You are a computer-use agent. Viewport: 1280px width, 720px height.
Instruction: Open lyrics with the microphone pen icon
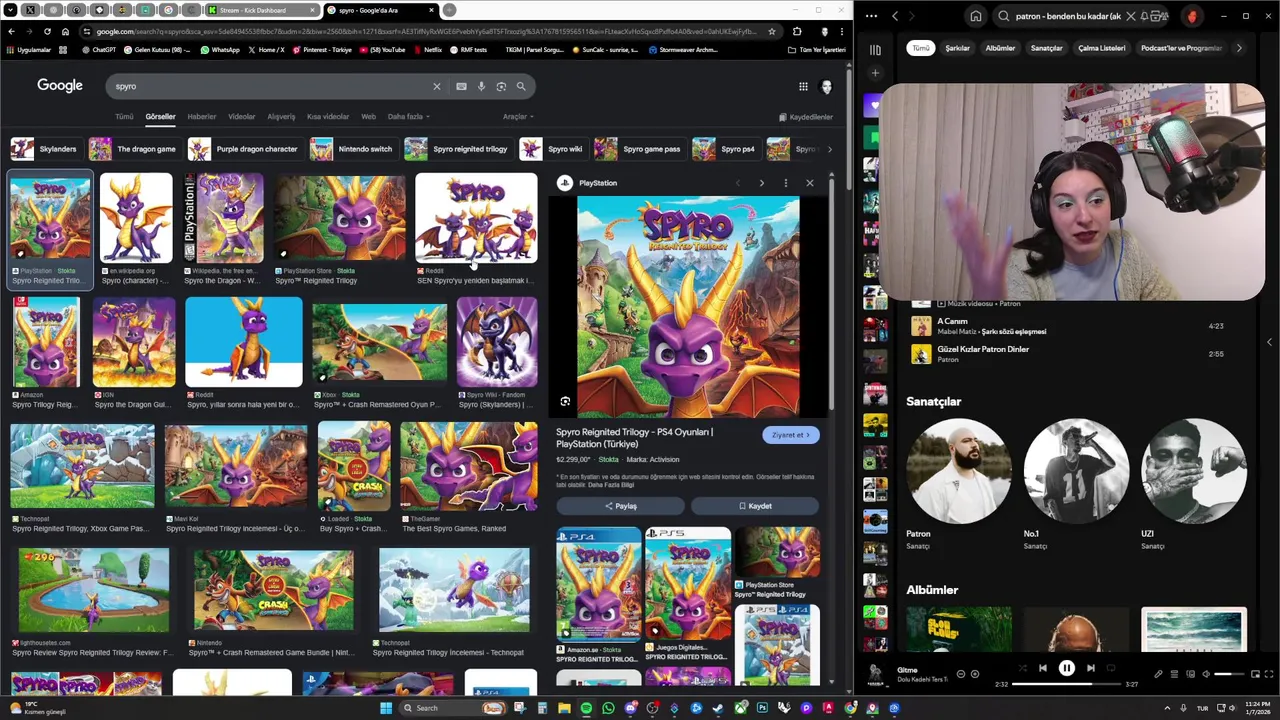tap(1159, 674)
